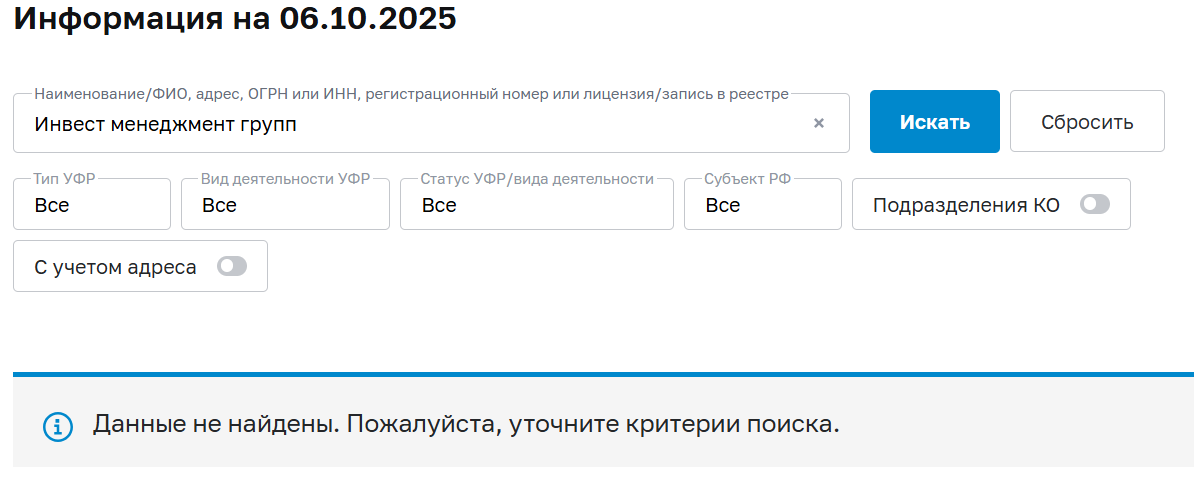Click the Сбросить button

[1087, 122]
